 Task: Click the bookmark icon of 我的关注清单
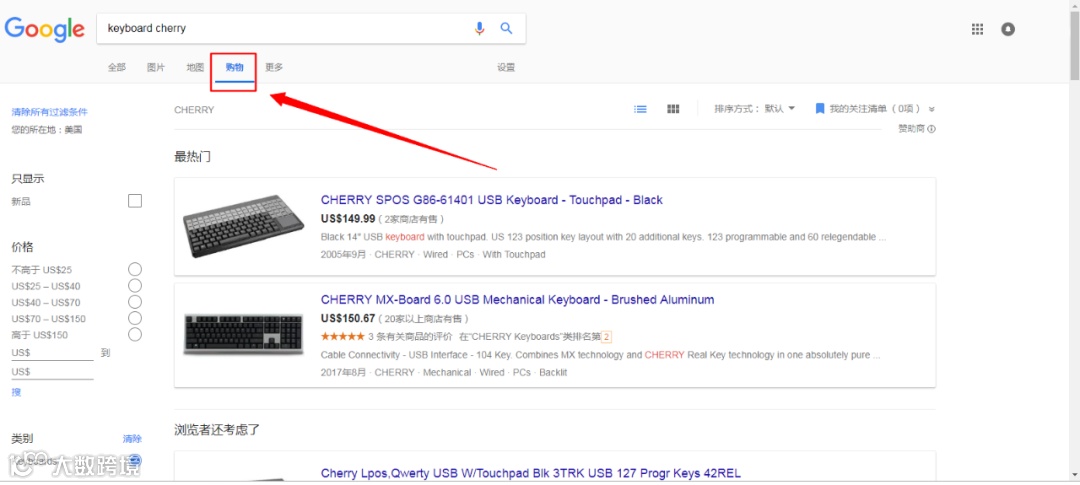[x=820, y=109]
